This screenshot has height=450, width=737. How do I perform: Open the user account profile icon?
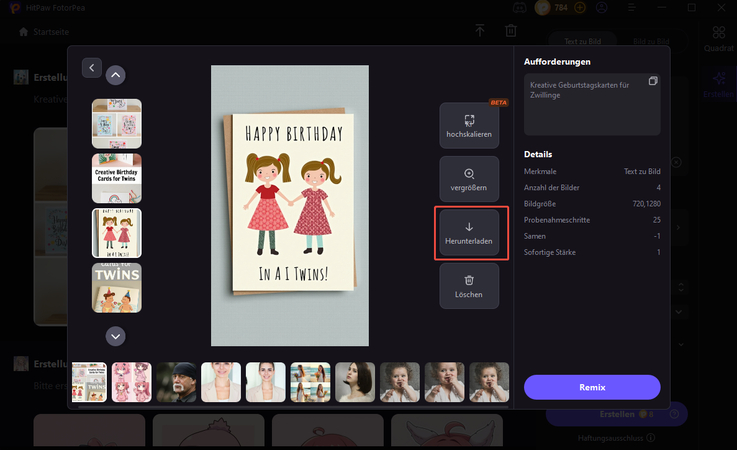pyautogui.click(x=602, y=8)
